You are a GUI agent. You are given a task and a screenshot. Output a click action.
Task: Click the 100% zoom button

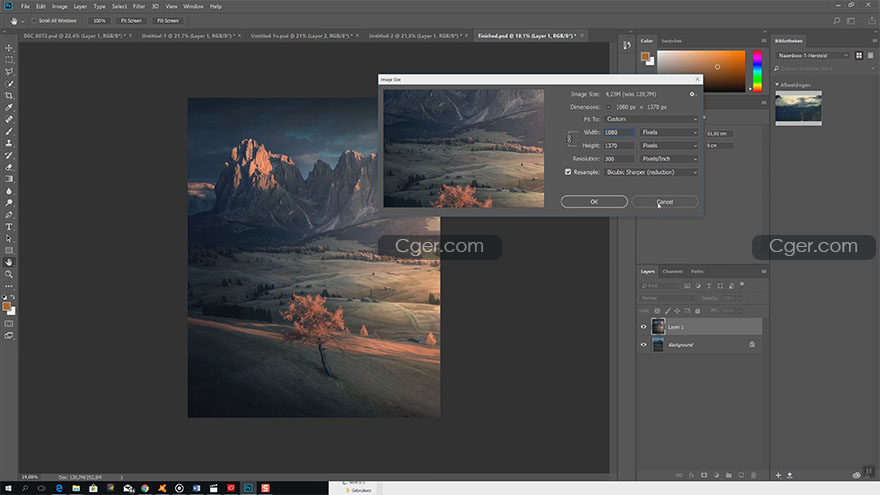pos(99,21)
